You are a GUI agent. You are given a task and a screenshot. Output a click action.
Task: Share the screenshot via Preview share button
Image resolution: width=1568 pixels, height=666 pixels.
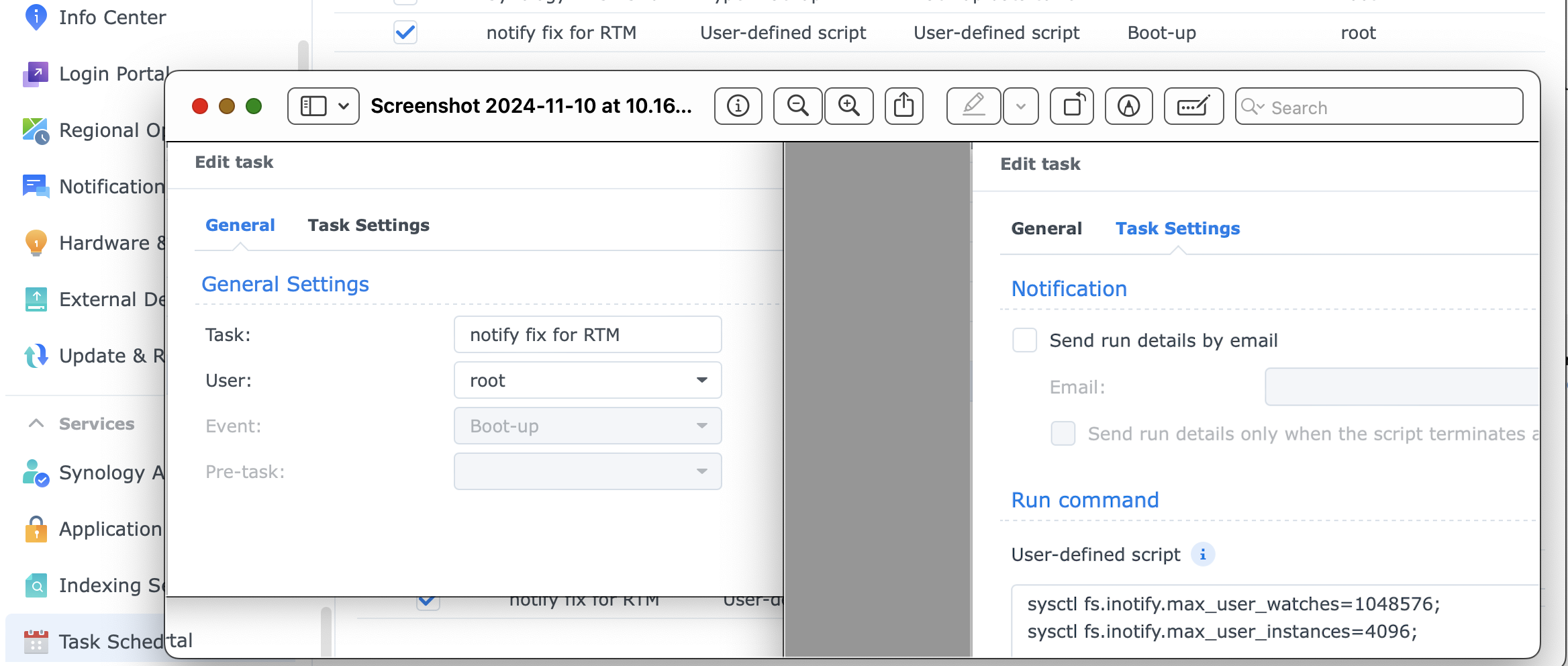point(904,106)
